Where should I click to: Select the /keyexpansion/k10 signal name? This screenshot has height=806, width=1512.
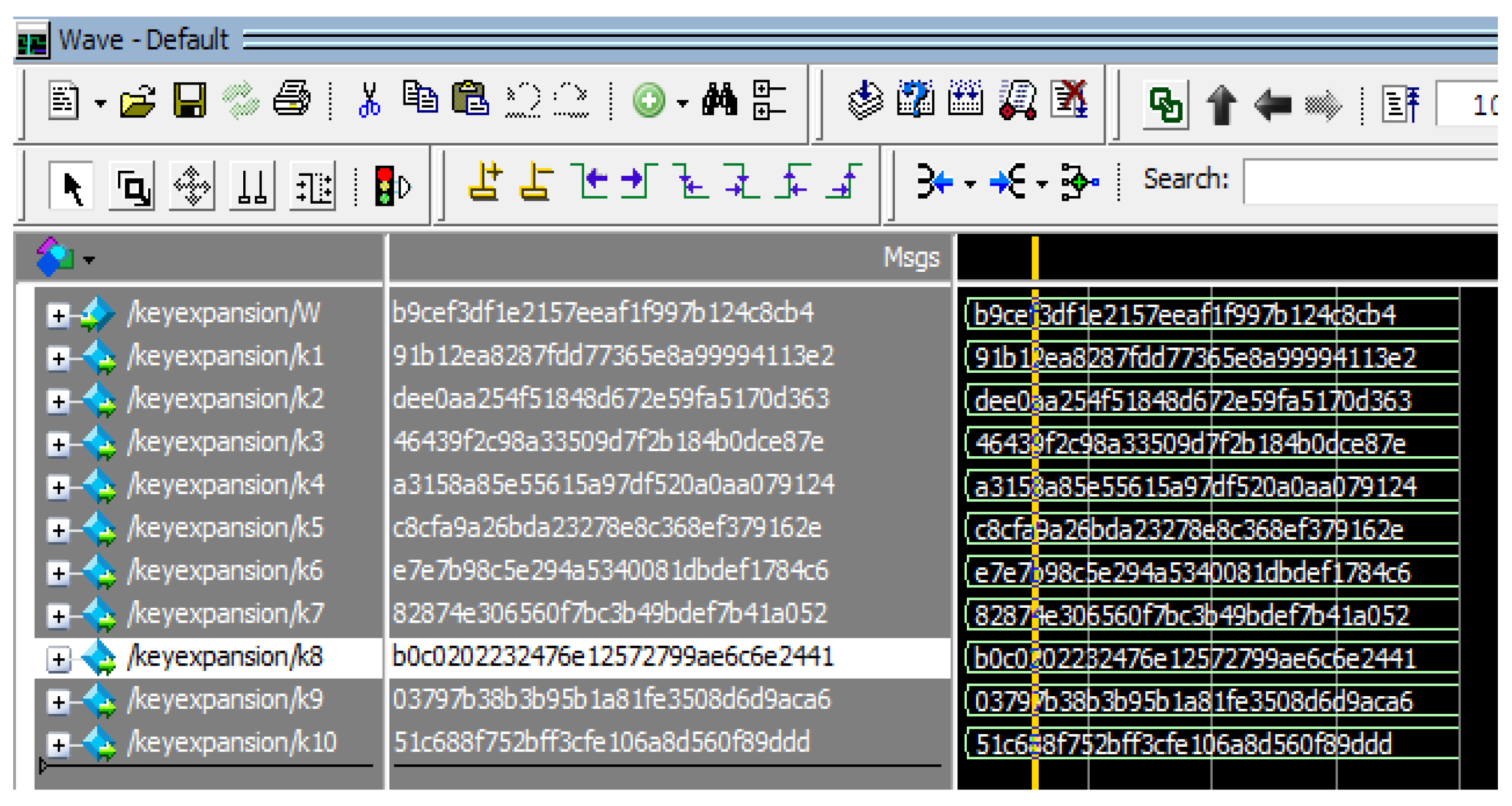232,743
